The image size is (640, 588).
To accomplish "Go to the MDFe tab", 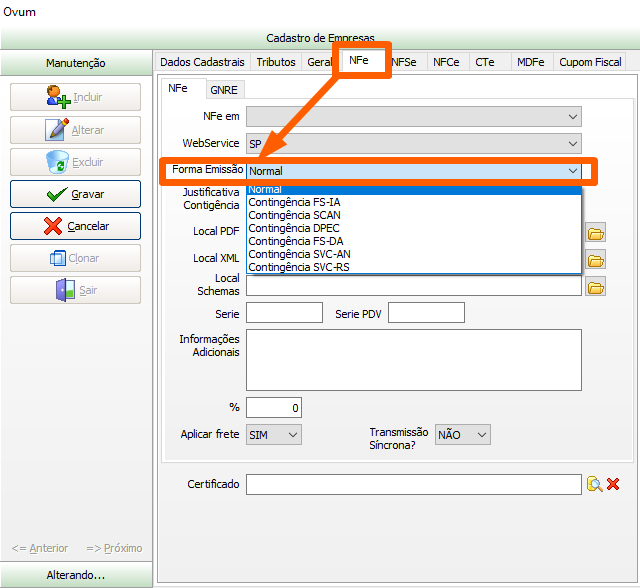I will coord(530,62).
